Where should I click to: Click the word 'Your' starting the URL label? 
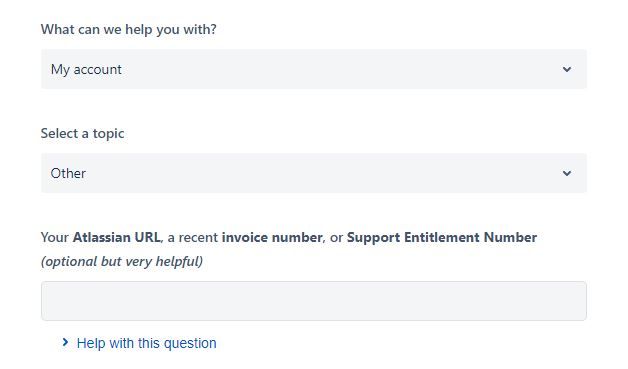point(55,237)
